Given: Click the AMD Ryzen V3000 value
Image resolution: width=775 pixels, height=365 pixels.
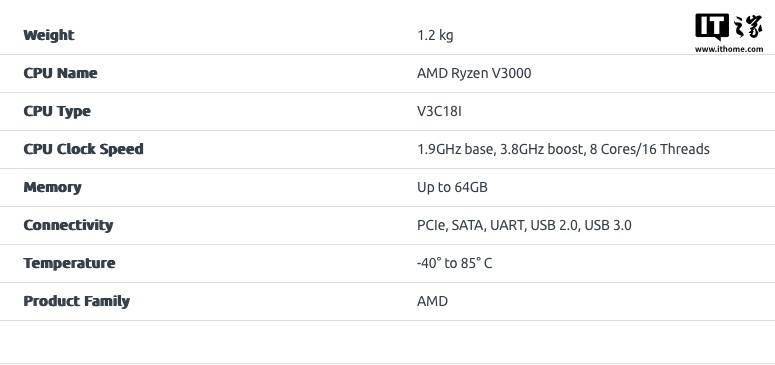Looking at the screenshot, I should click(474, 74).
